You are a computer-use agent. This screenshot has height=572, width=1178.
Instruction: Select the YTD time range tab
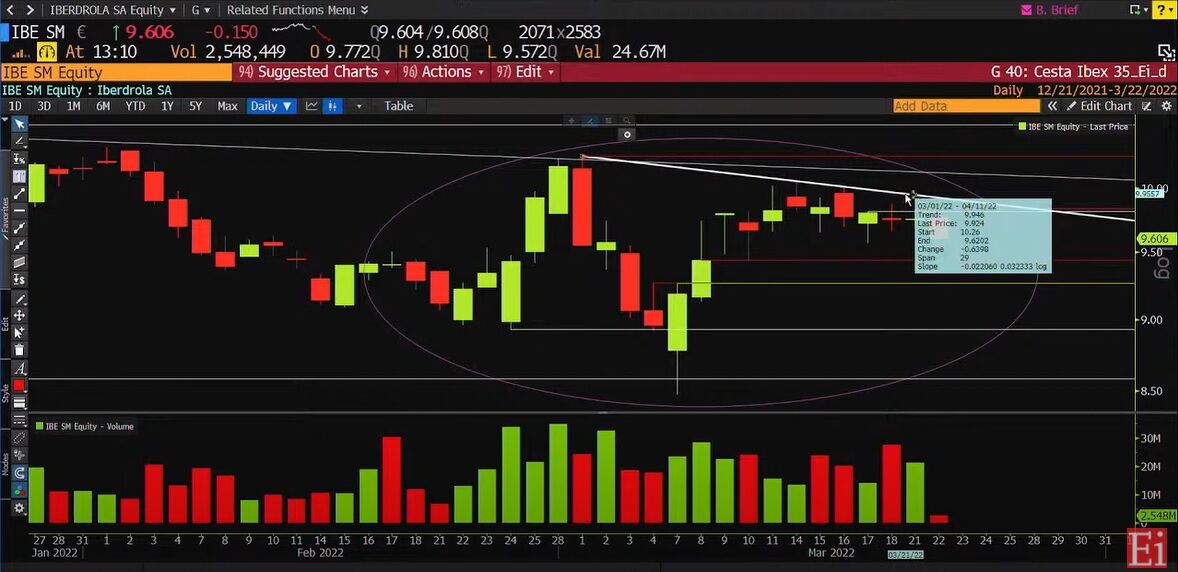click(x=135, y=106)
